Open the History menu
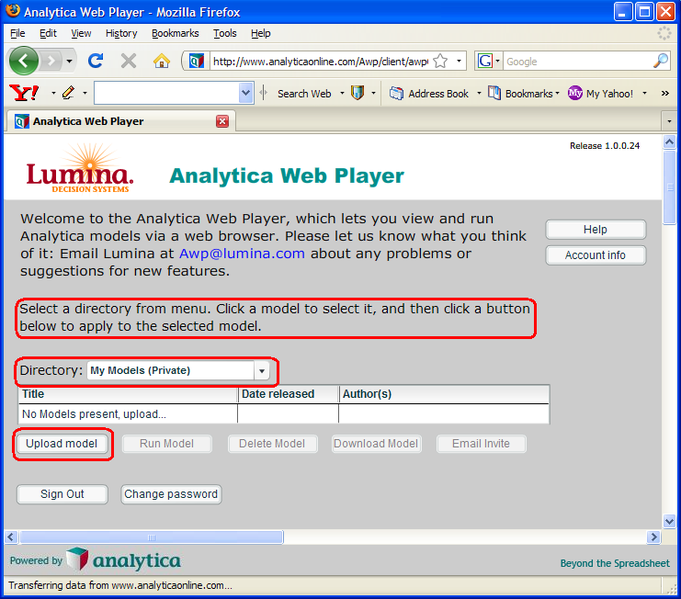Image resolution: width=681 pixels, height=599 pixels. [x=121, y=33]
